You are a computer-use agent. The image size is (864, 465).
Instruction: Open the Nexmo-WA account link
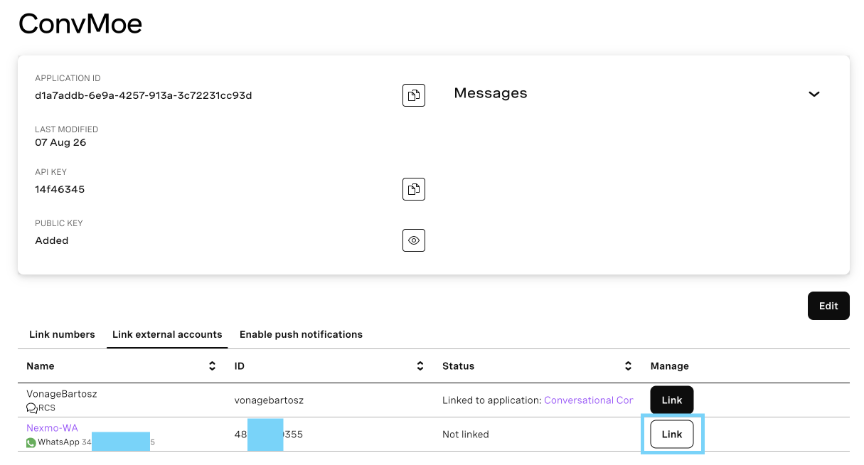(52, 428)
